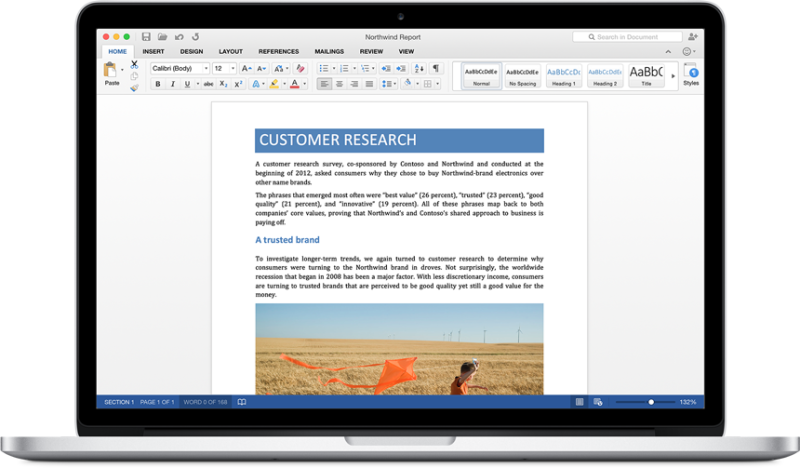800x468 pixels.
Task: Switch to the LAYOUT tab
Action: pyautogui.click(x=231, y=52)
